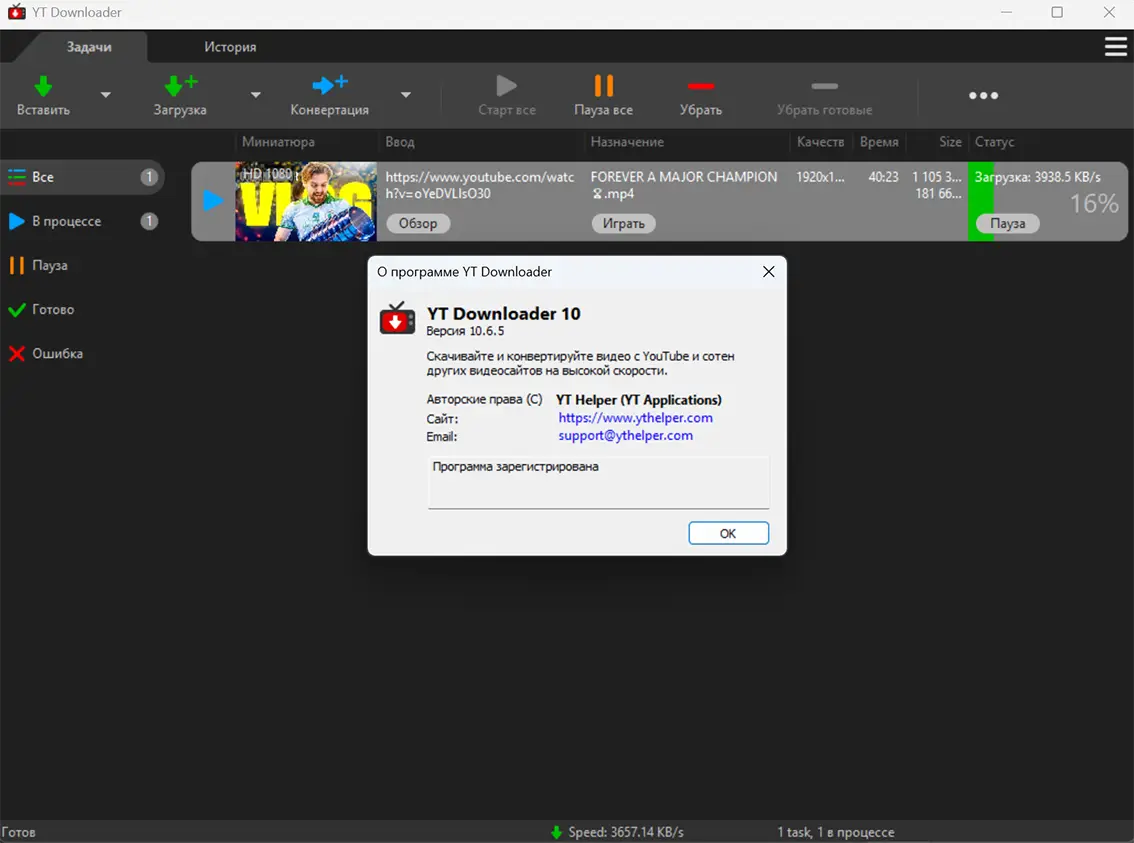Select the Все filter in sidebar

82,177
